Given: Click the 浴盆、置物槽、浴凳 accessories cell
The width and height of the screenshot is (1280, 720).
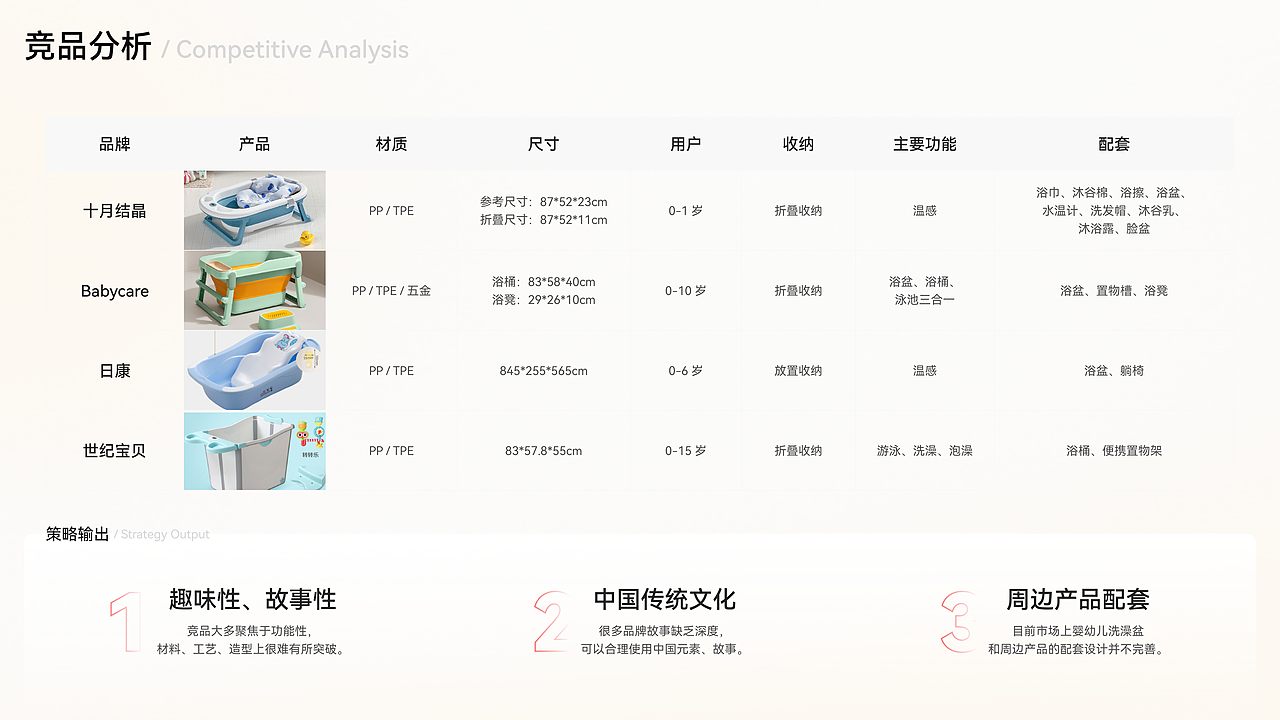Looking at the screenshot, I should click(x=1114, y=291).
